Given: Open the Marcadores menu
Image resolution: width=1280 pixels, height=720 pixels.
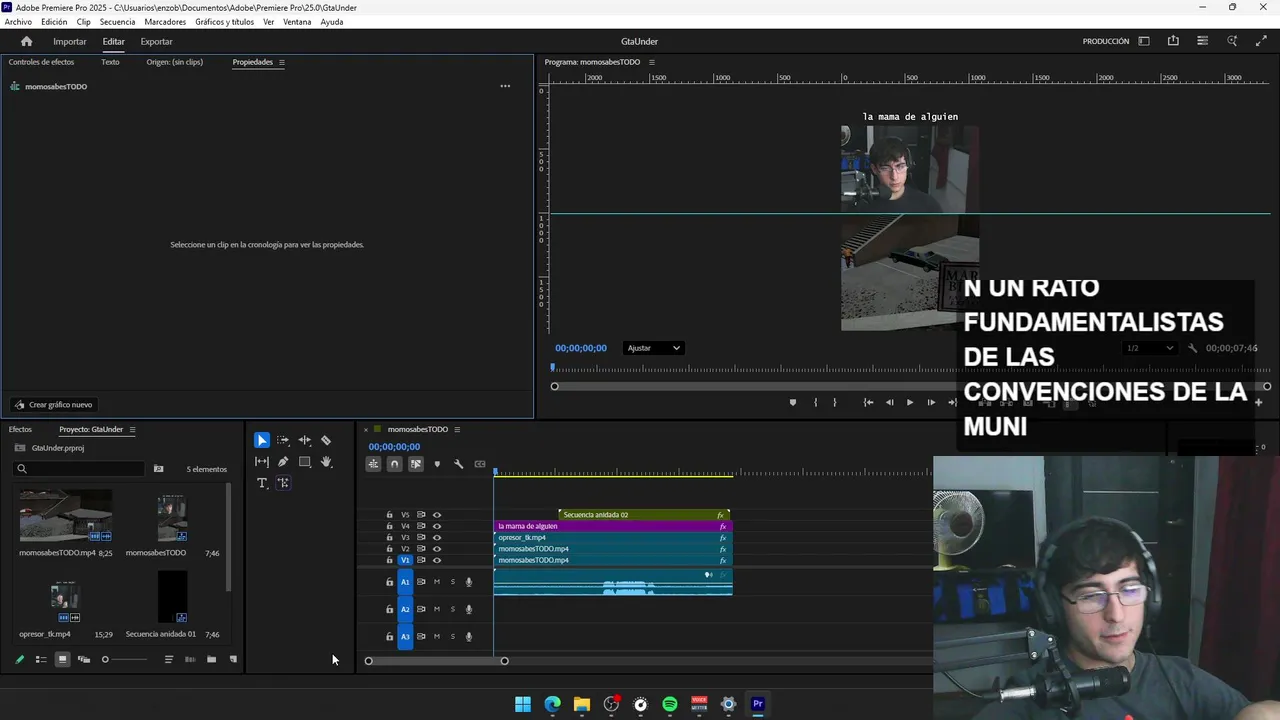Looking at the screenshot, I should click(165, 22).
